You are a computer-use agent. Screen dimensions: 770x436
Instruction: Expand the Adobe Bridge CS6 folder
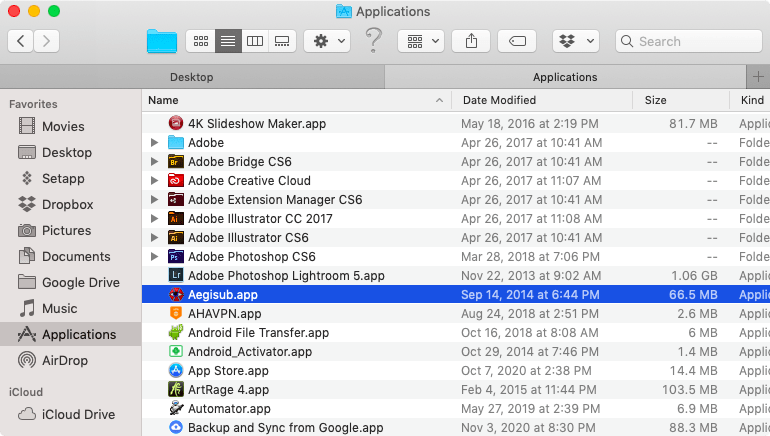(x=154, y=162)
